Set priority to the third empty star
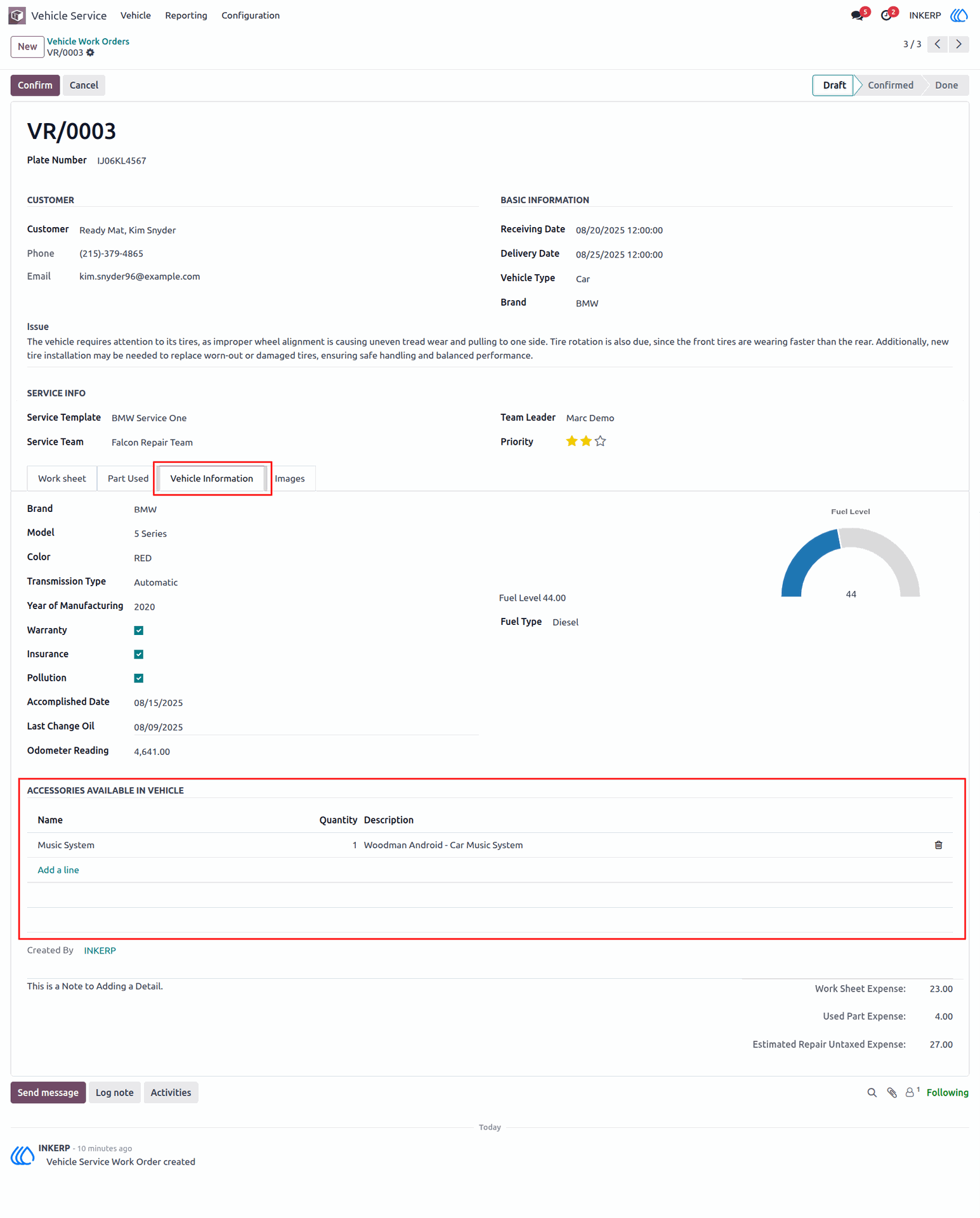Viewport: 980px width, 1218px height. click(600, 441)
